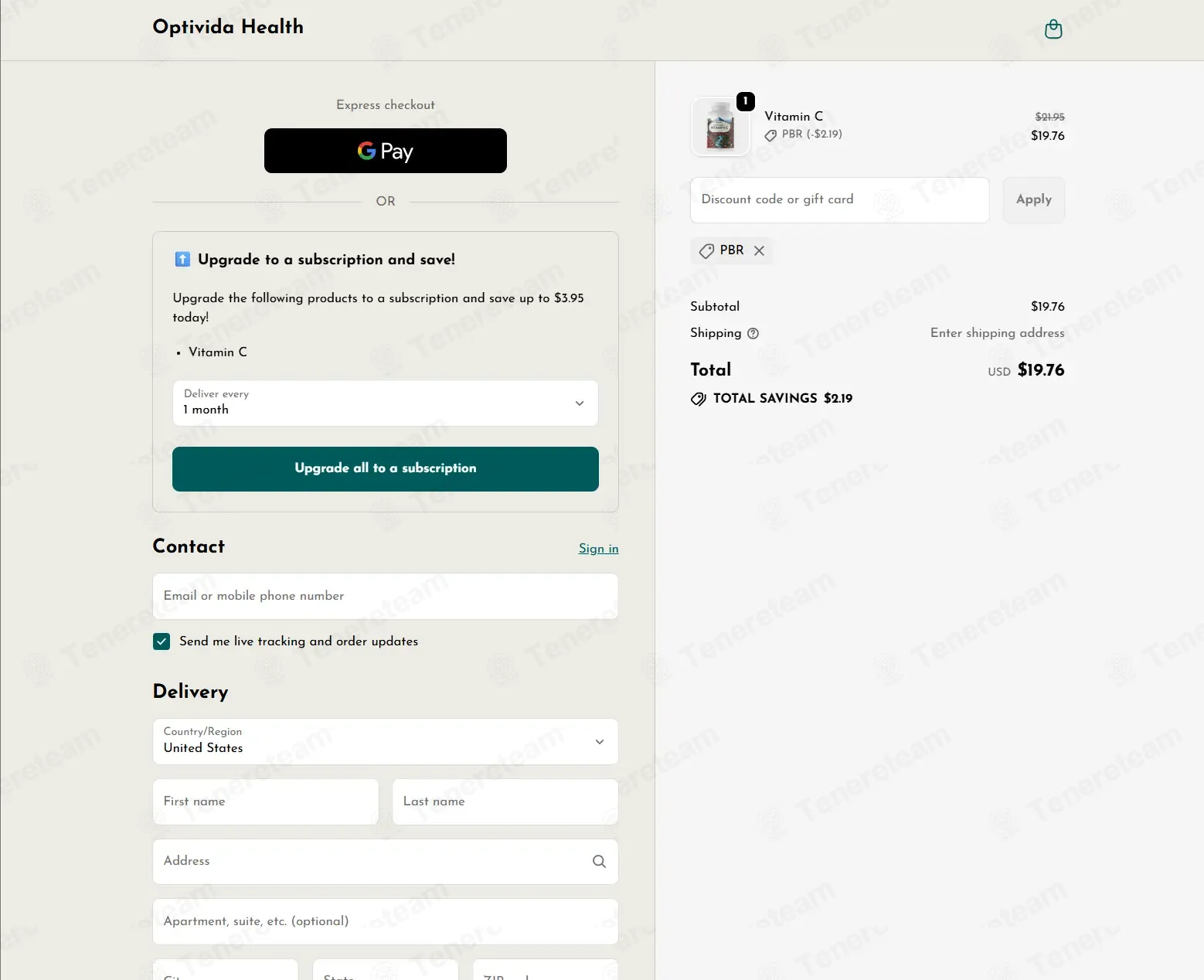Click the Apartment, suite, etc. field
1204x980 pixels.
click(x=386, y=921)
